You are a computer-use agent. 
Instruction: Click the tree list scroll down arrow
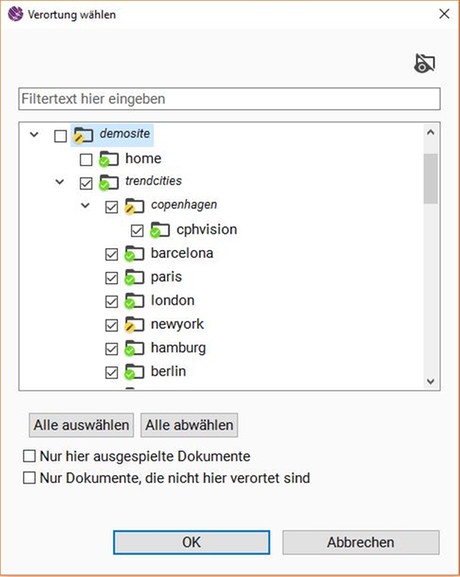(431, 382)
